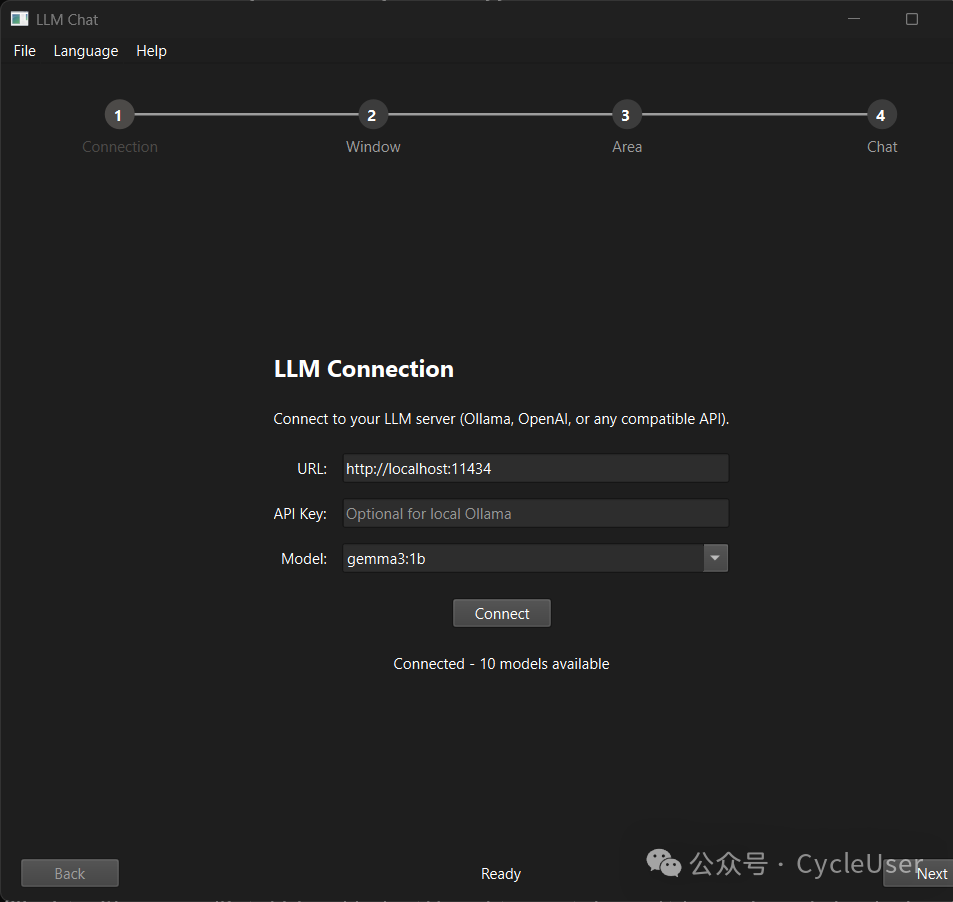Focus the API Key input field
953x902 pixels.
[x=535, y=514]
